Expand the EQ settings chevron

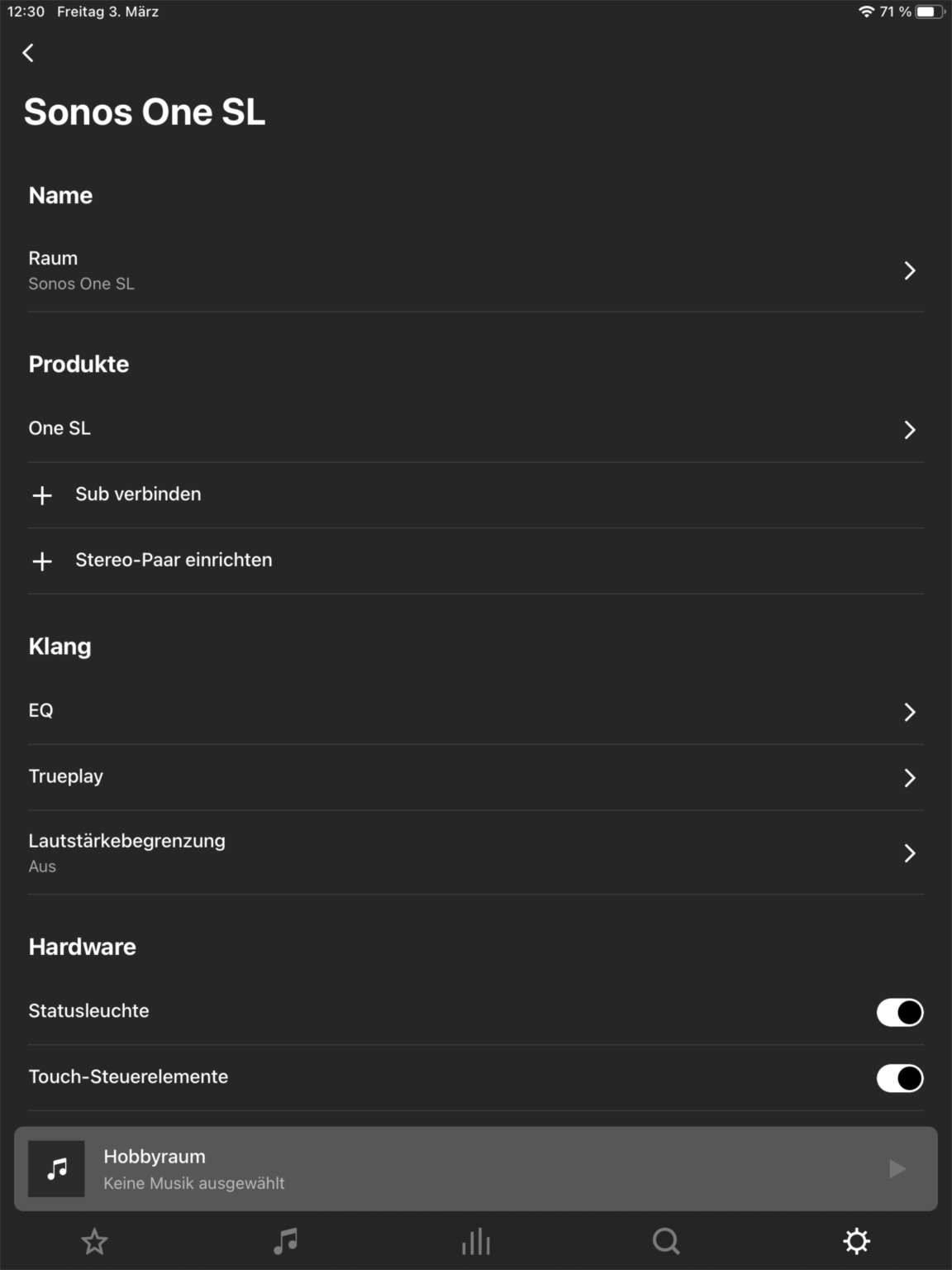(909, 712)
